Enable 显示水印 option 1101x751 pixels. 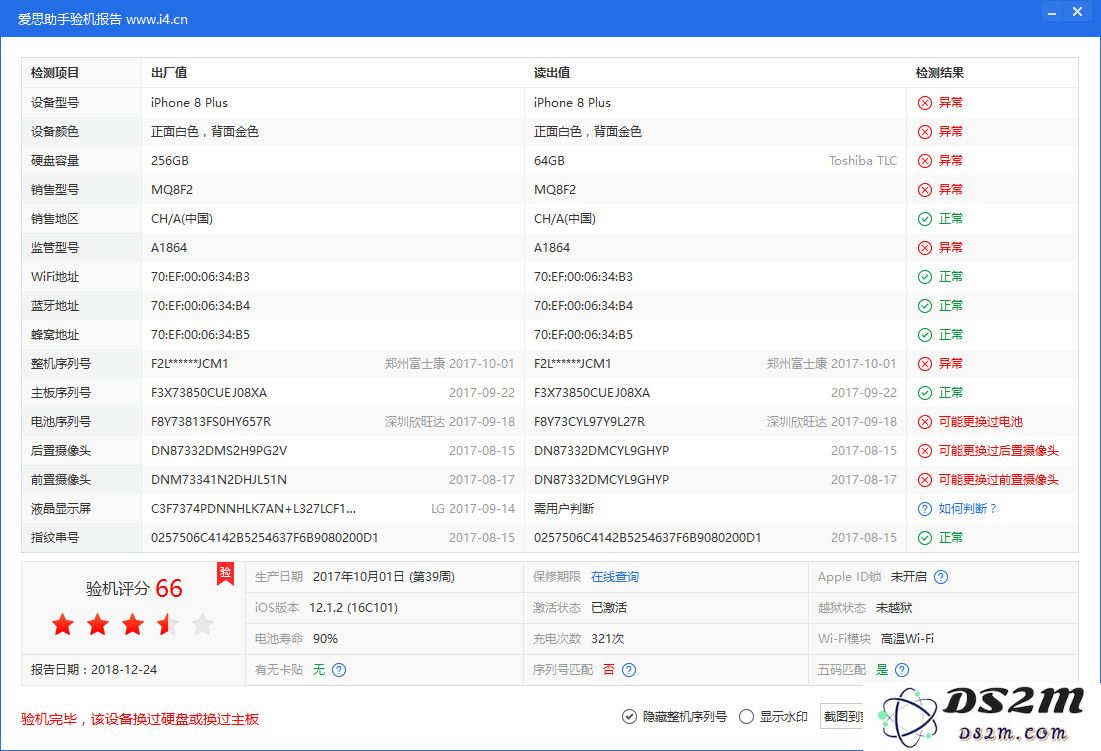(773, 717)
